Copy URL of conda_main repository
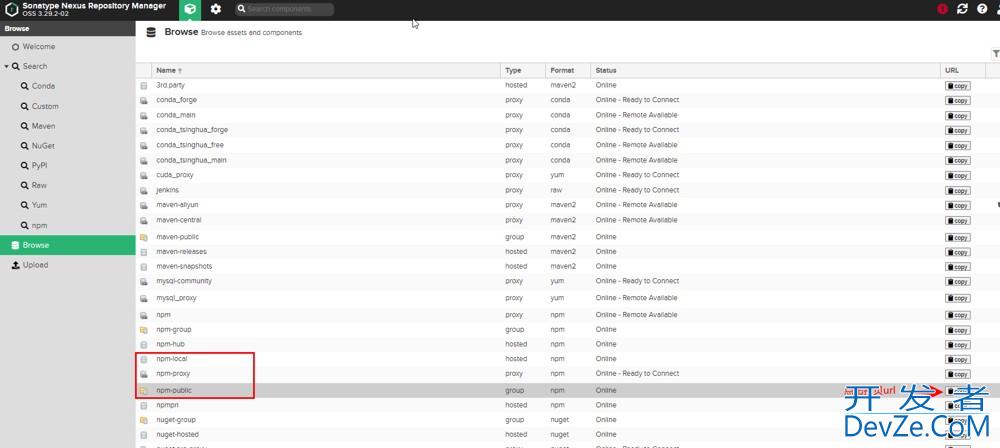The image size is (1000, 448). [957, 116]
